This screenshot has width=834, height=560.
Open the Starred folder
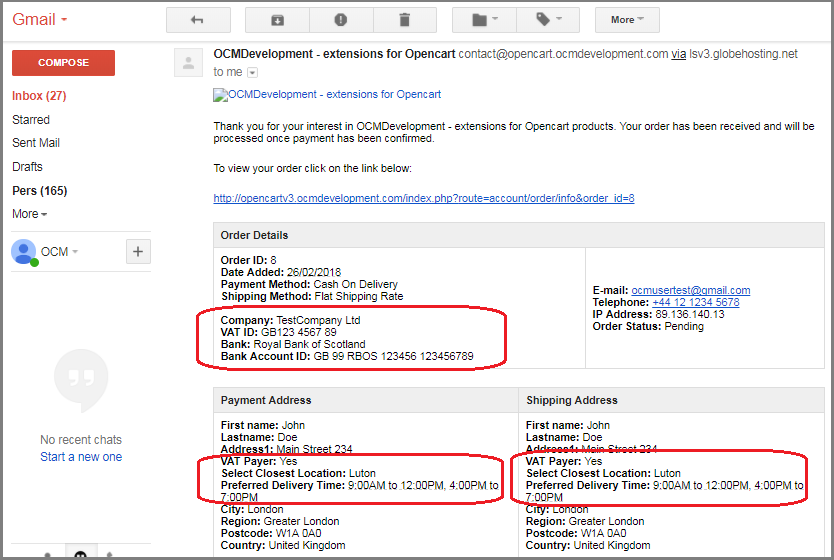pos(31,120)
